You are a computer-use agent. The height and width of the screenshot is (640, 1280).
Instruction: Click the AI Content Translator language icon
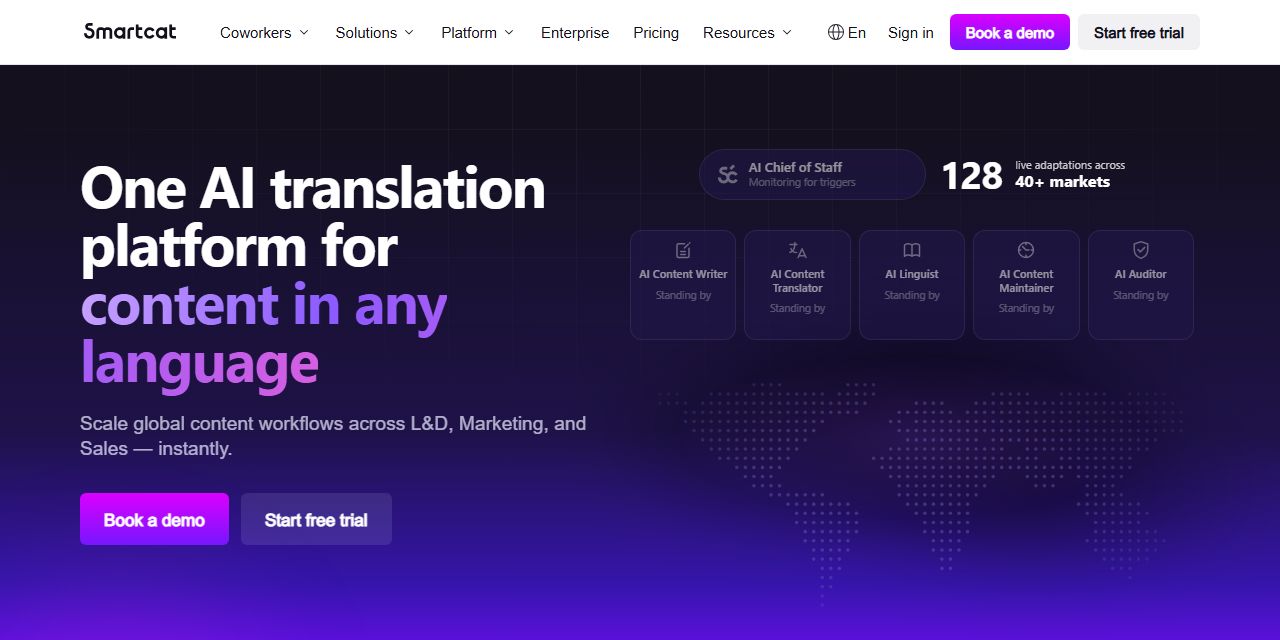[797, 250]
